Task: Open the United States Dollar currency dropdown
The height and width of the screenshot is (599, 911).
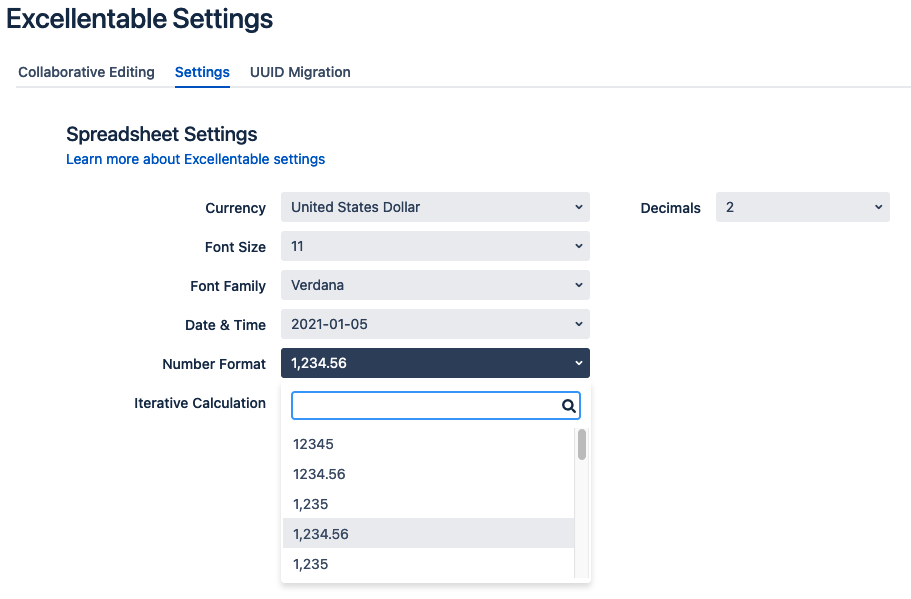Action: click(435, 207)
